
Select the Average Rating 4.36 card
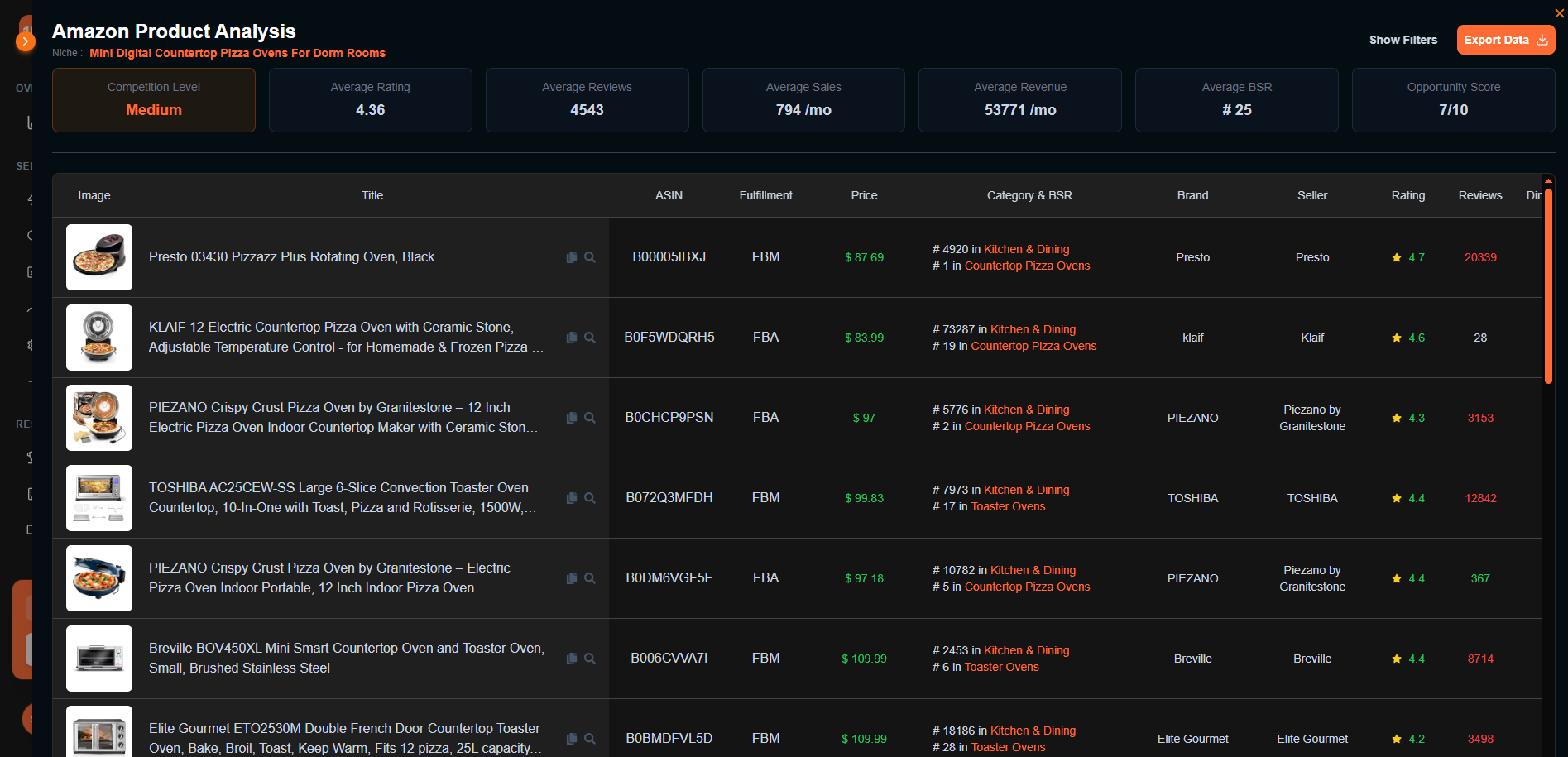[x=371, y=100]
